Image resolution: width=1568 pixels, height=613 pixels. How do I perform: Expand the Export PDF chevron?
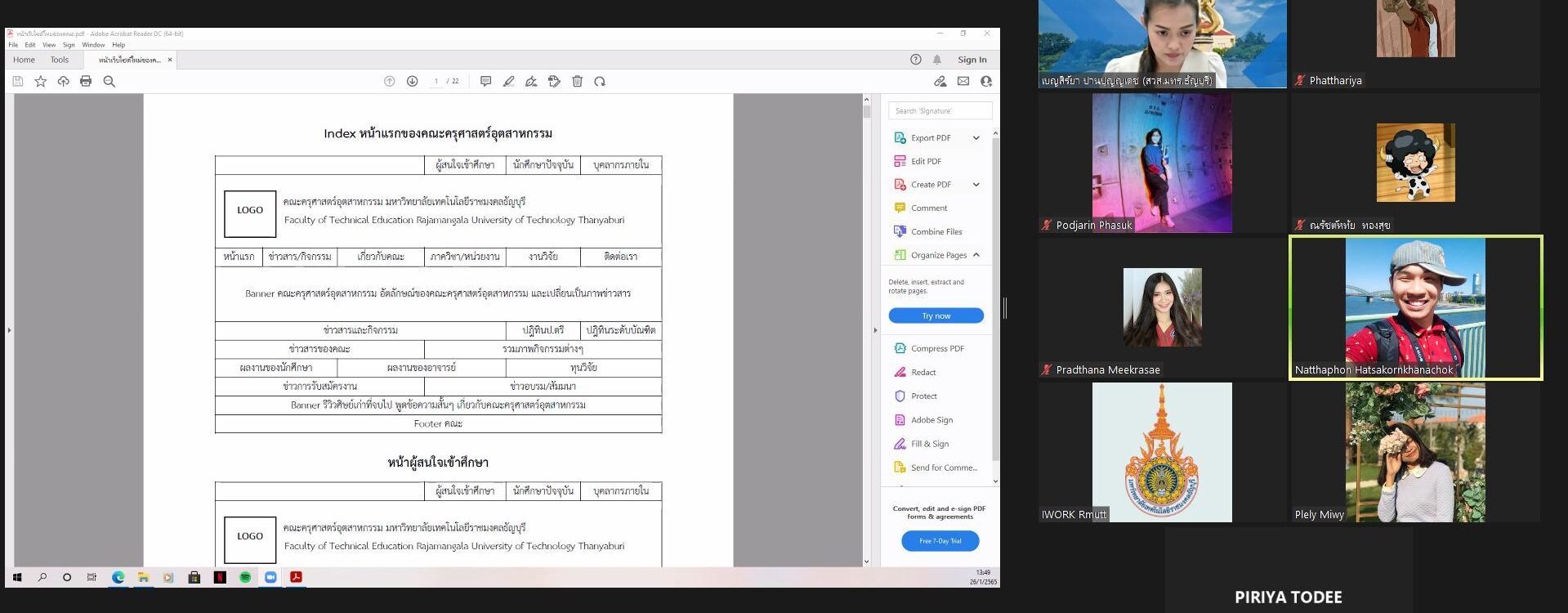point(976,138)
